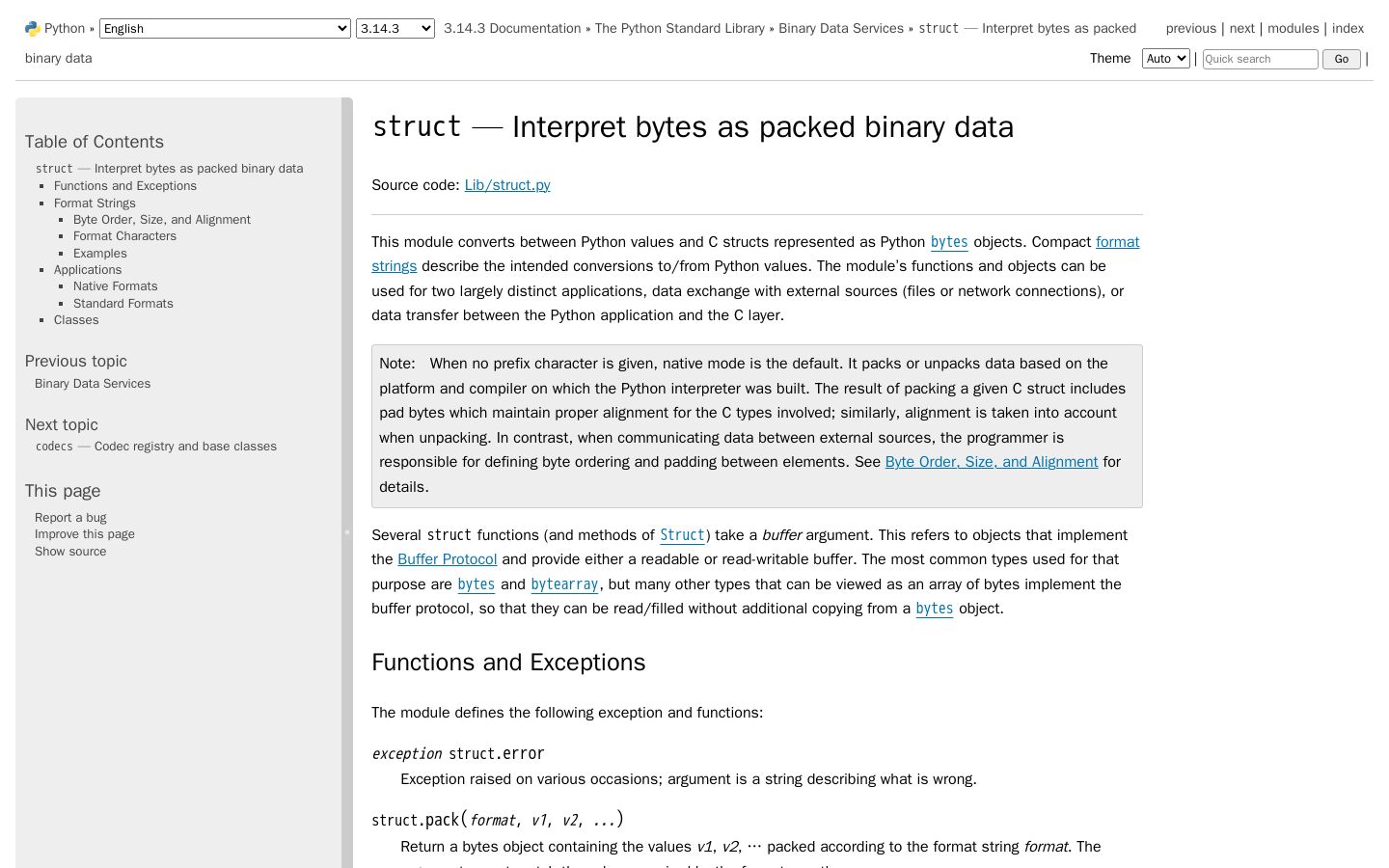Open the modules navigation link
Screen dimensions: 1389x868
coord(1293,29)
